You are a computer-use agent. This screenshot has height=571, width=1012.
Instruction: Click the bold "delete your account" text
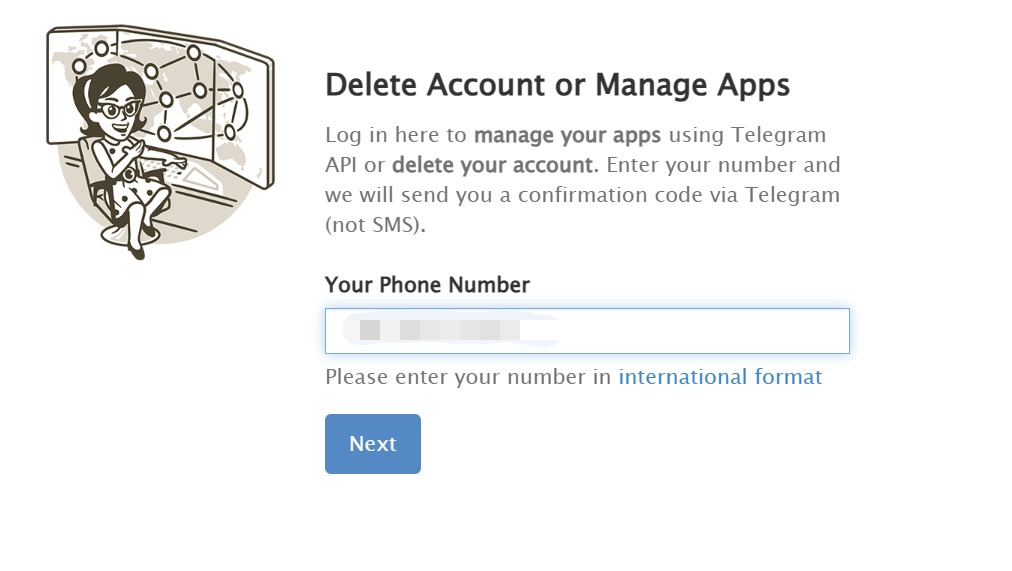pyautogui.click(x=493, y=164)
